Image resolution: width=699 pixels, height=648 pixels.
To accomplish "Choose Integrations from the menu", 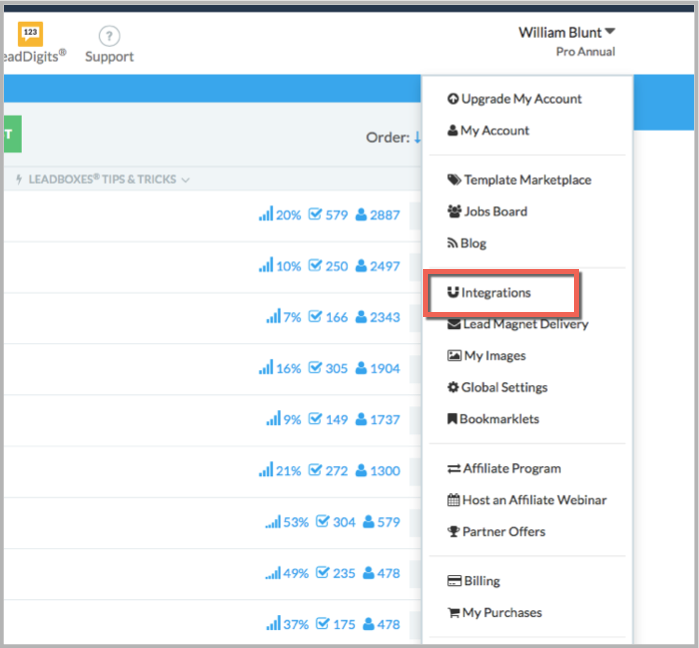I will pyautogui.click(x=489, y=293).
